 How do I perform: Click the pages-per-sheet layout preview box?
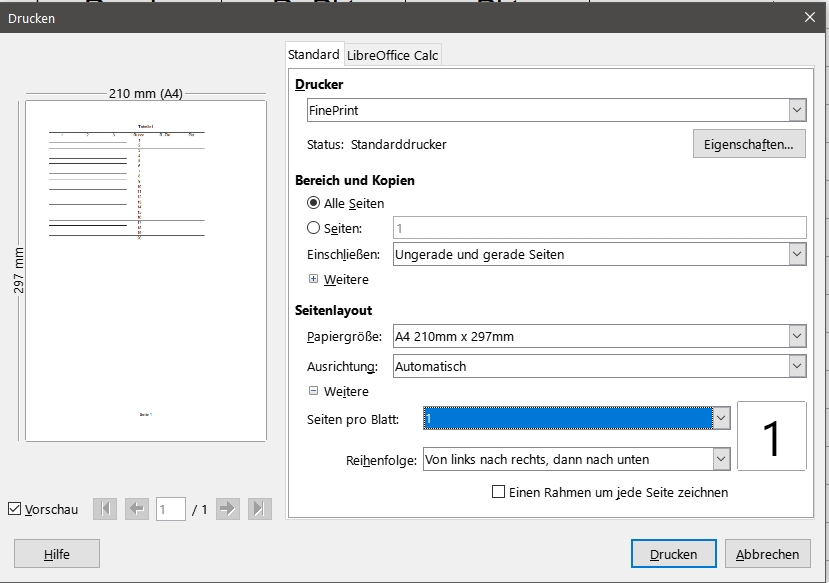pos(771,436)
